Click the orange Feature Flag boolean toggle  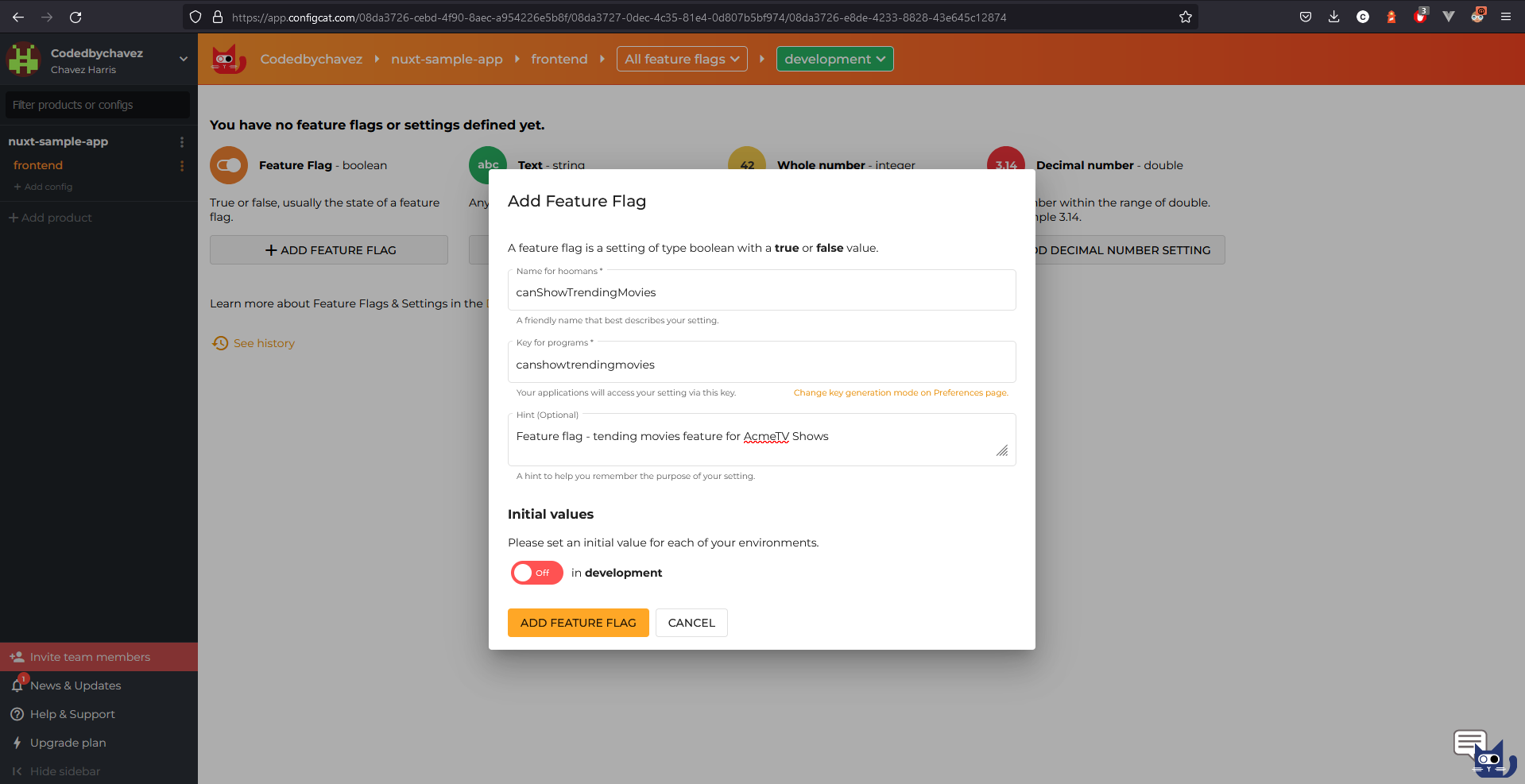pos(228,165)
